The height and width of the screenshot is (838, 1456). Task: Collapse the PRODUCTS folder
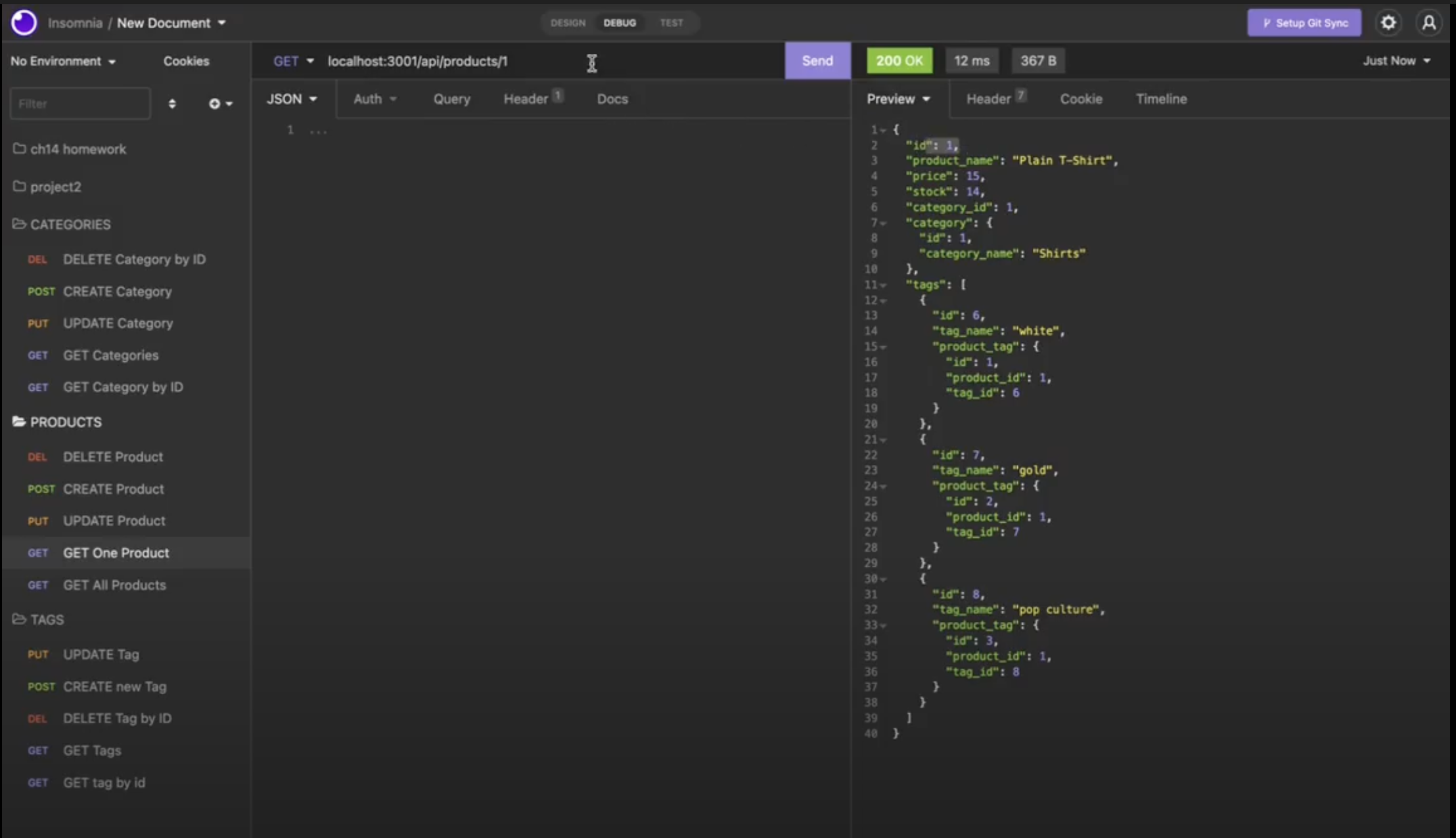tap(65, 422)
